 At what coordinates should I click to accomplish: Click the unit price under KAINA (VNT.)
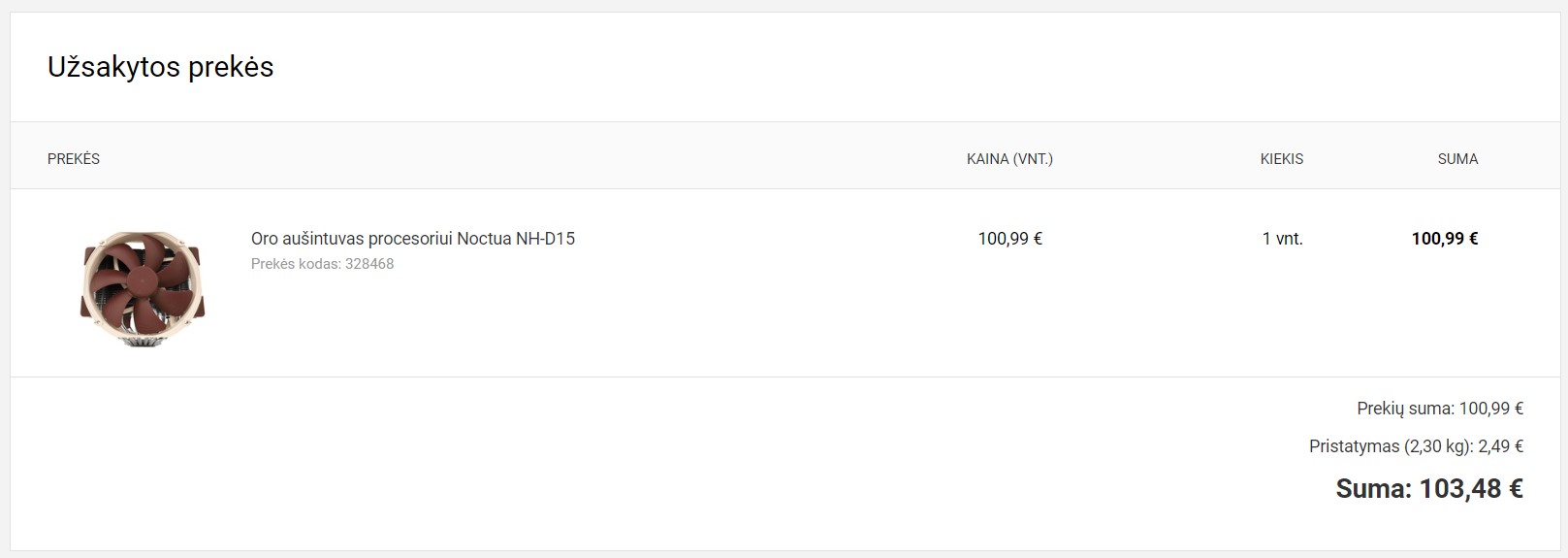pos(1009,239)
